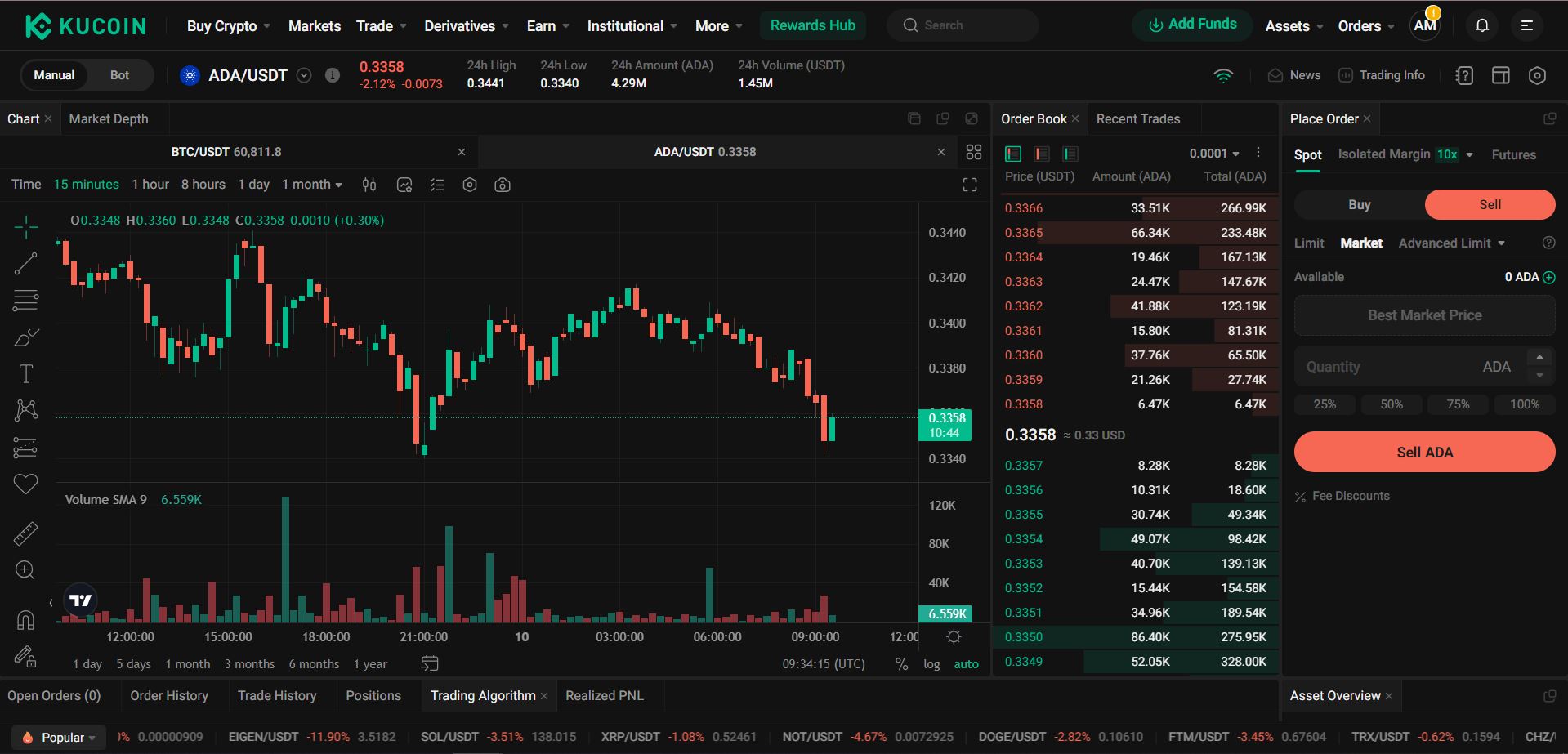Expand the ADA/USDT pair selector
The width and height of the screenshot is (1568, 754).
[304, 75]
